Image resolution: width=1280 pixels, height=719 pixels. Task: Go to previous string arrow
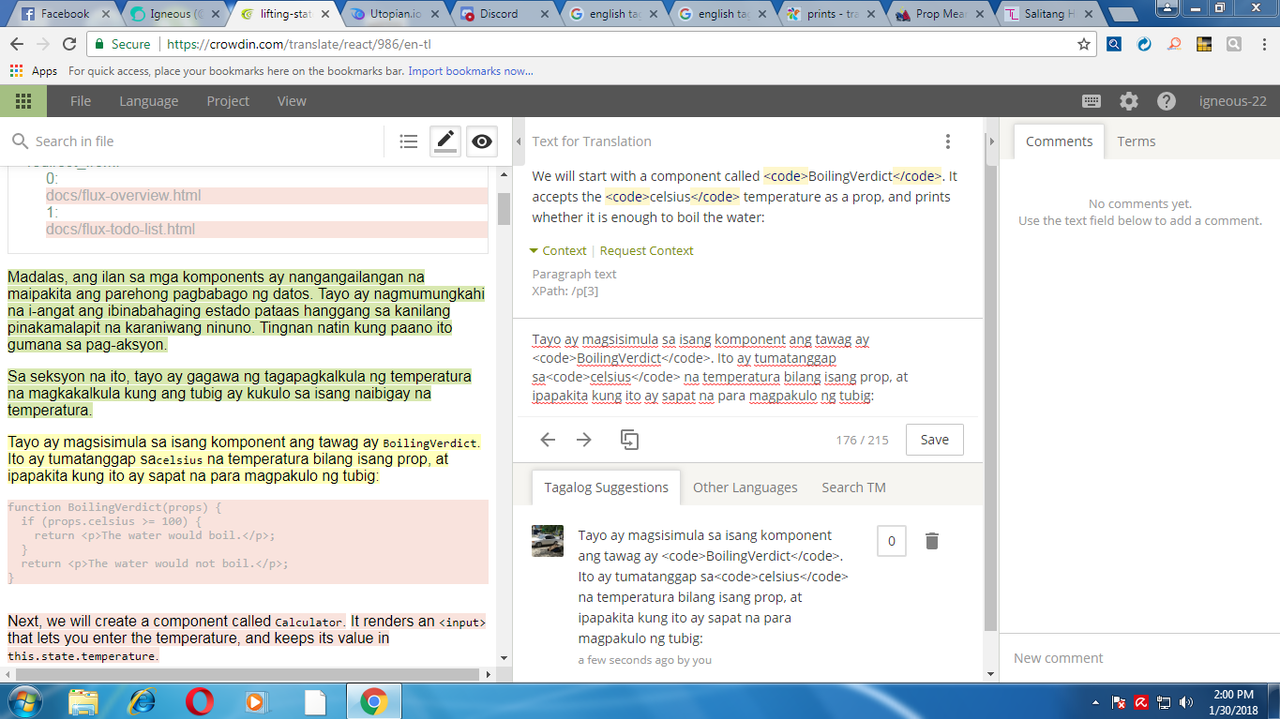548,439
